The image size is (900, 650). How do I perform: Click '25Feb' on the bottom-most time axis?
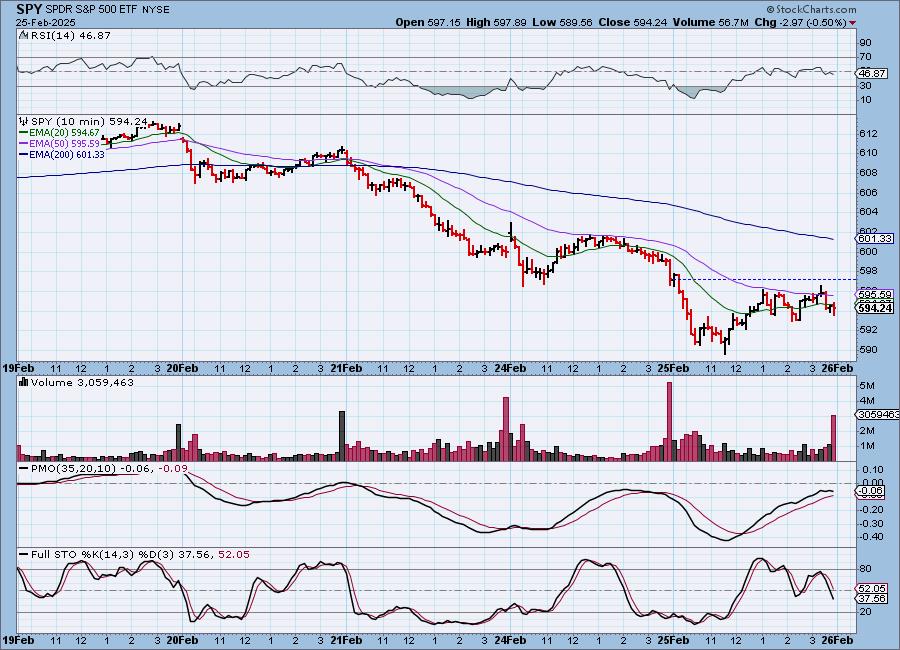(673, 640)
